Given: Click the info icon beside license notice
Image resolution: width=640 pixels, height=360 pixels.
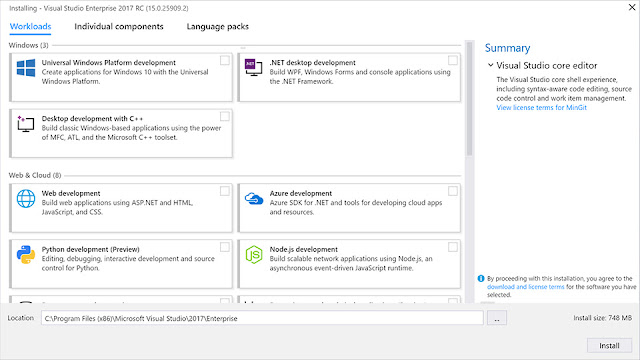Looking at the screenshot, I should (481, 278).
